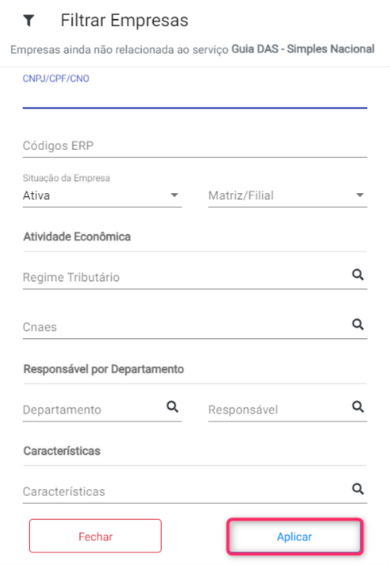Viewport: 390px width, 565px height.
Task: Click the filter funnel icon beside Filtrar Empresas
Action: point(29,21)
